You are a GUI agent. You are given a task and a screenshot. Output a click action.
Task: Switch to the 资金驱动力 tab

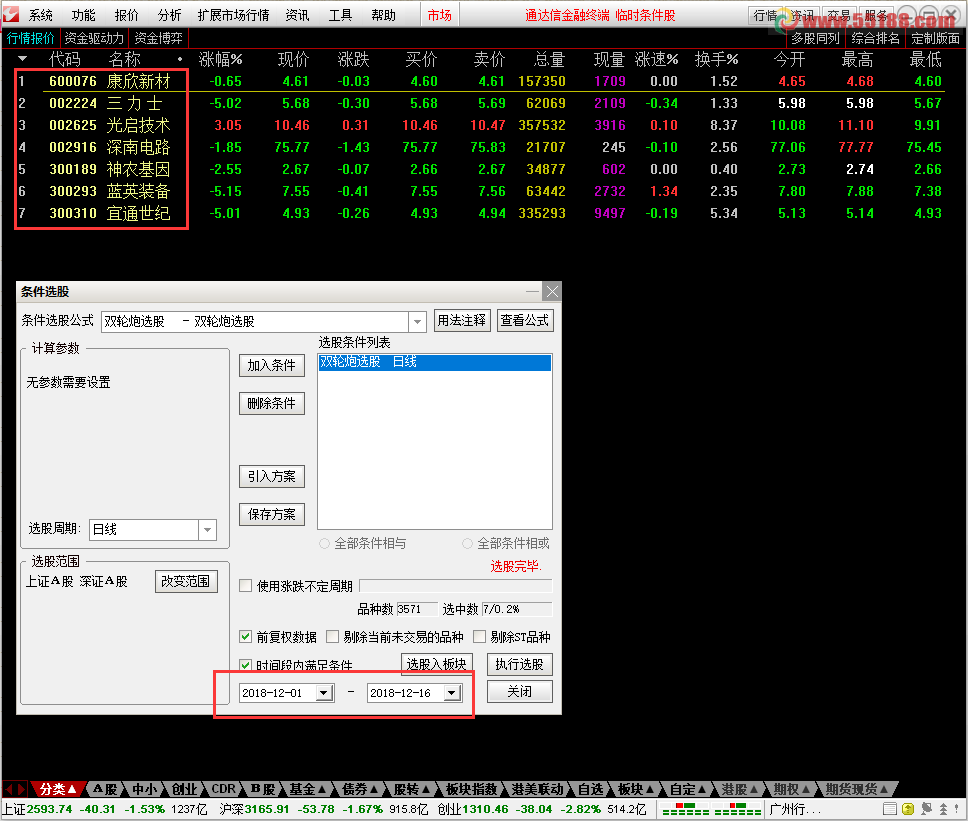tap(95, 38)
